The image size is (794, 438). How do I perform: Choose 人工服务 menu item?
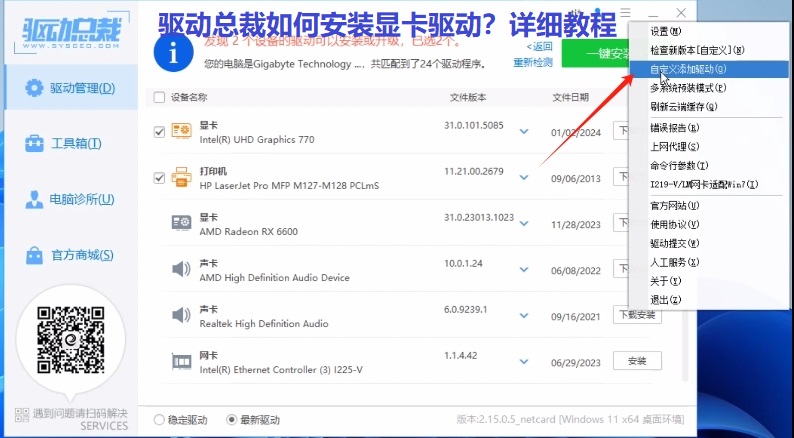708,262
